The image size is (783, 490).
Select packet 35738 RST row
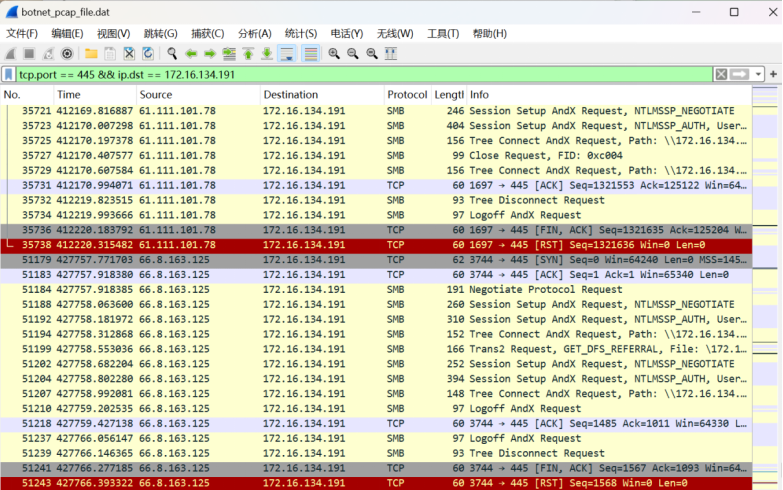[x=376, y=245]
